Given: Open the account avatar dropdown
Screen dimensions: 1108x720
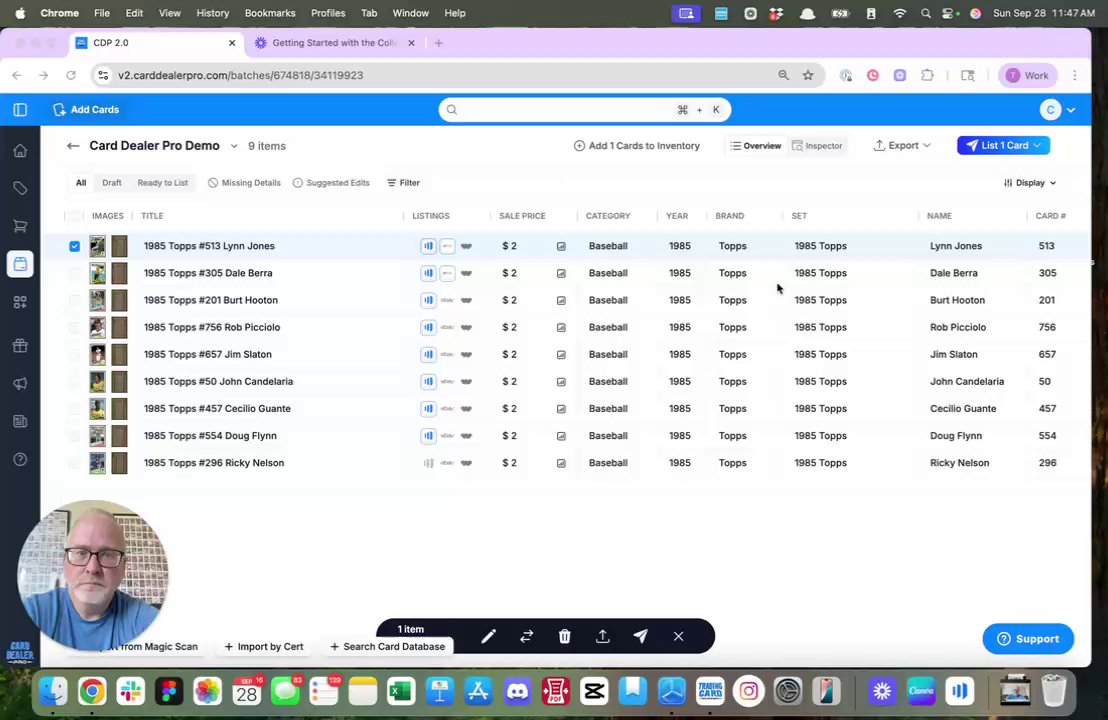Looking at the screenshot, I should point(1058,110).
